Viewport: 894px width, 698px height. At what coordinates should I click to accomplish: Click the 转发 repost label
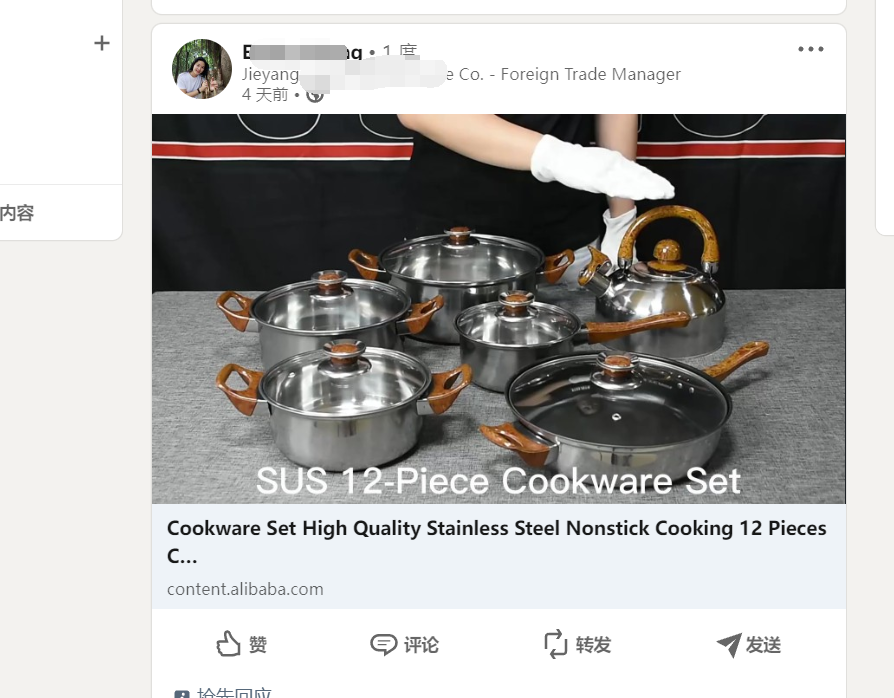pos(593,645)
